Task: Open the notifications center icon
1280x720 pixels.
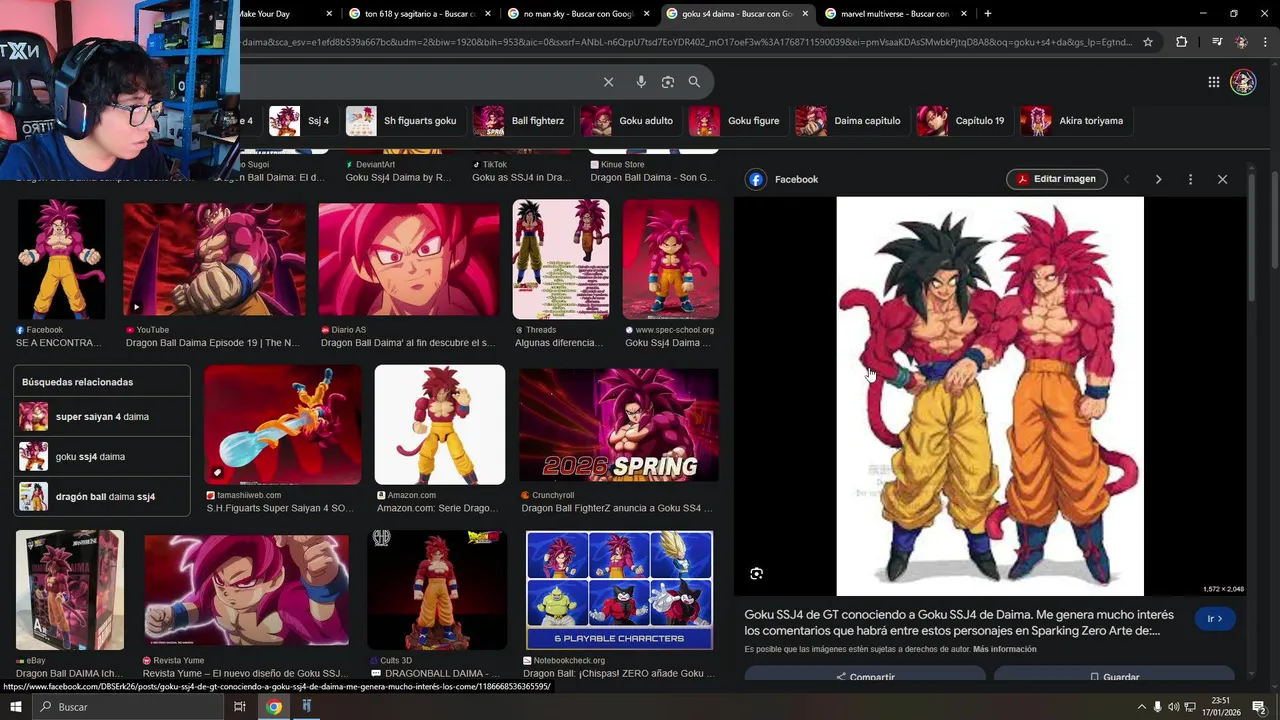Action: click(1259, 707)
